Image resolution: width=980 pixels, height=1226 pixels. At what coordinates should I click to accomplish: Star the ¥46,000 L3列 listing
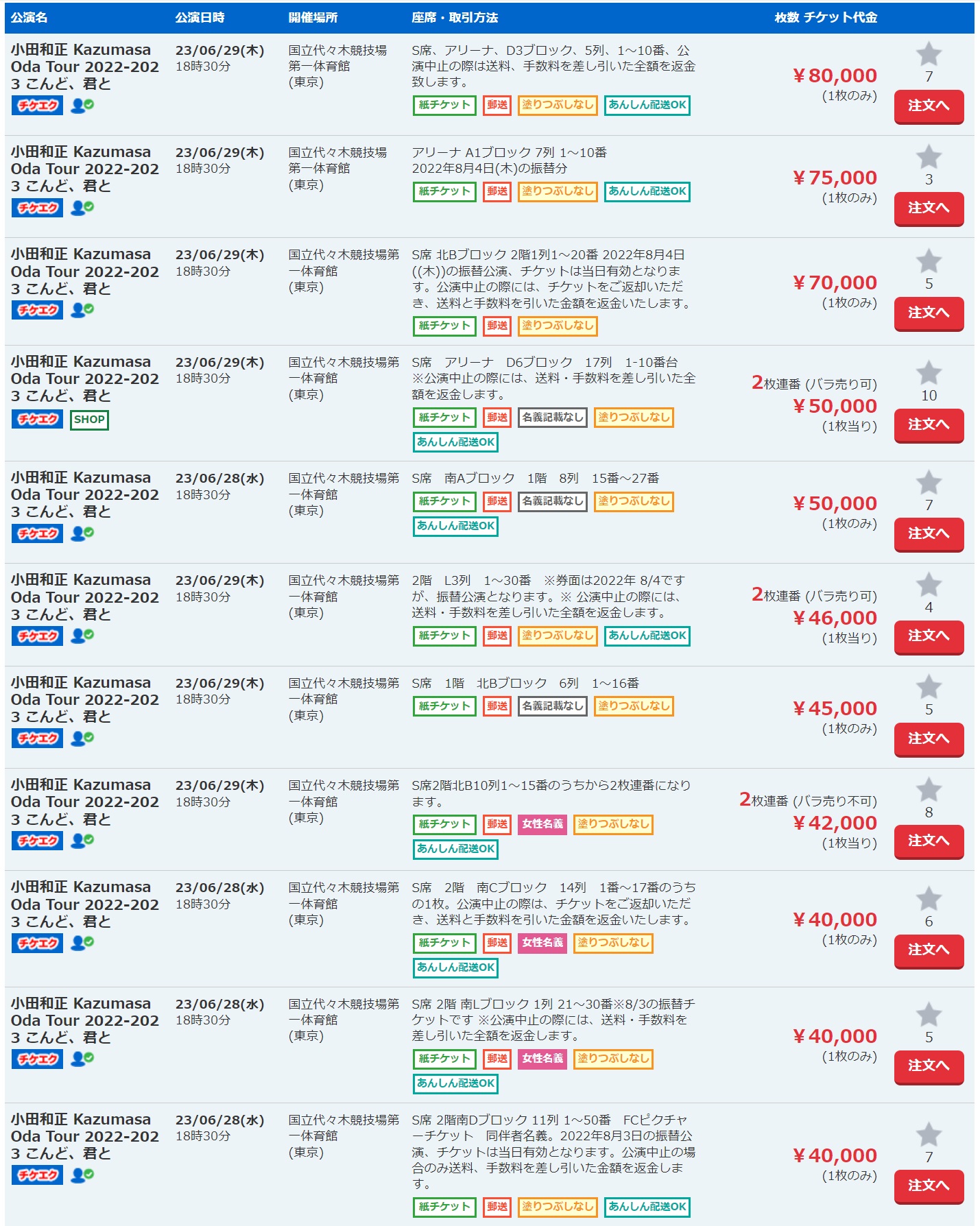929,585
